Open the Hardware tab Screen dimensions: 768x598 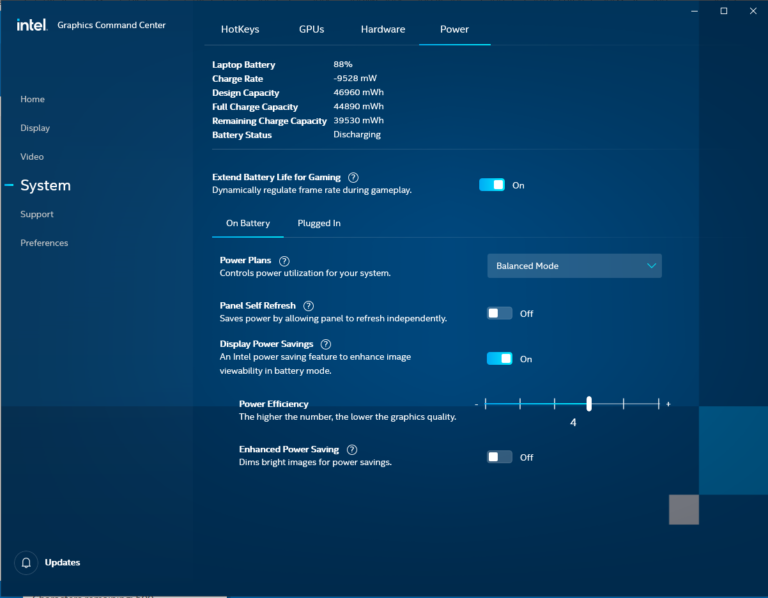click(383, 29)
